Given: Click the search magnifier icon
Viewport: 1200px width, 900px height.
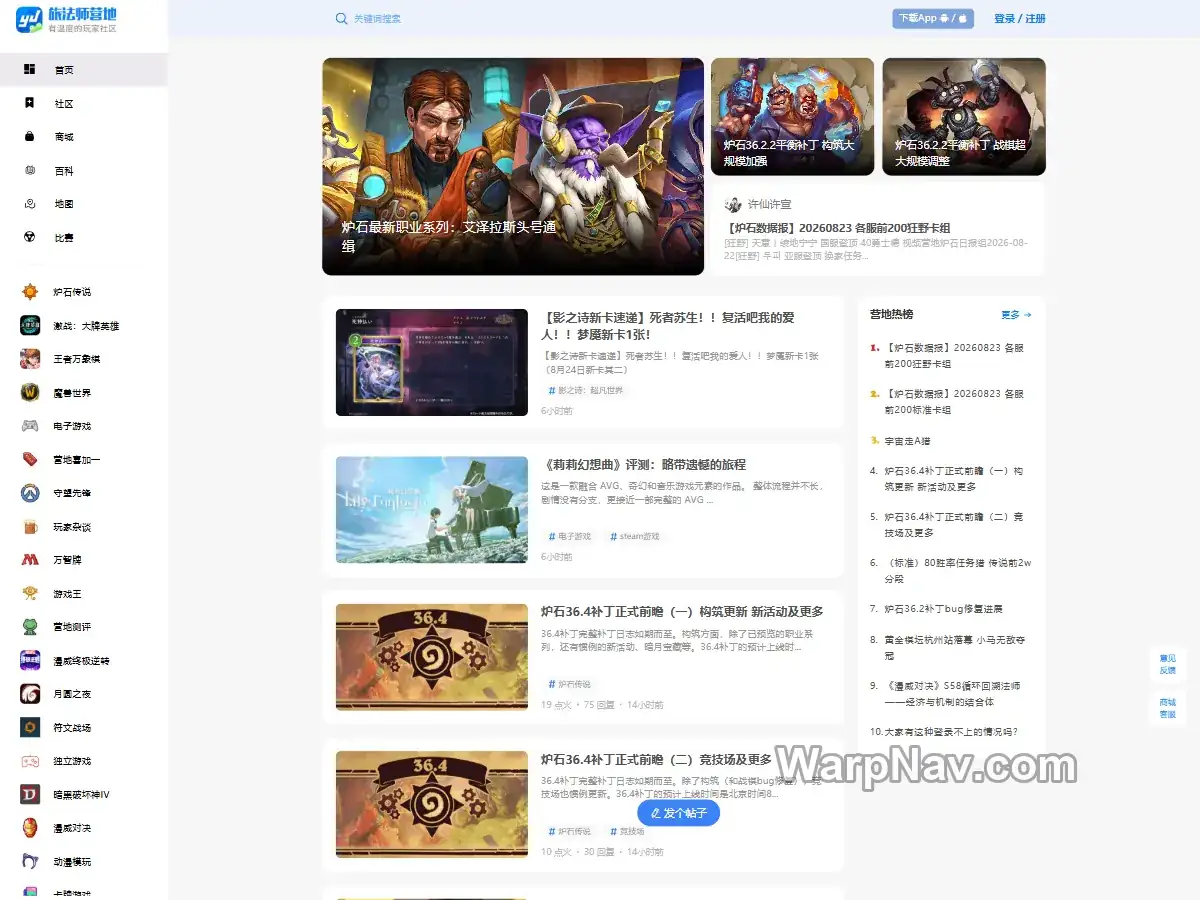Looking at the screenshot, I should (x=342, y=19).
